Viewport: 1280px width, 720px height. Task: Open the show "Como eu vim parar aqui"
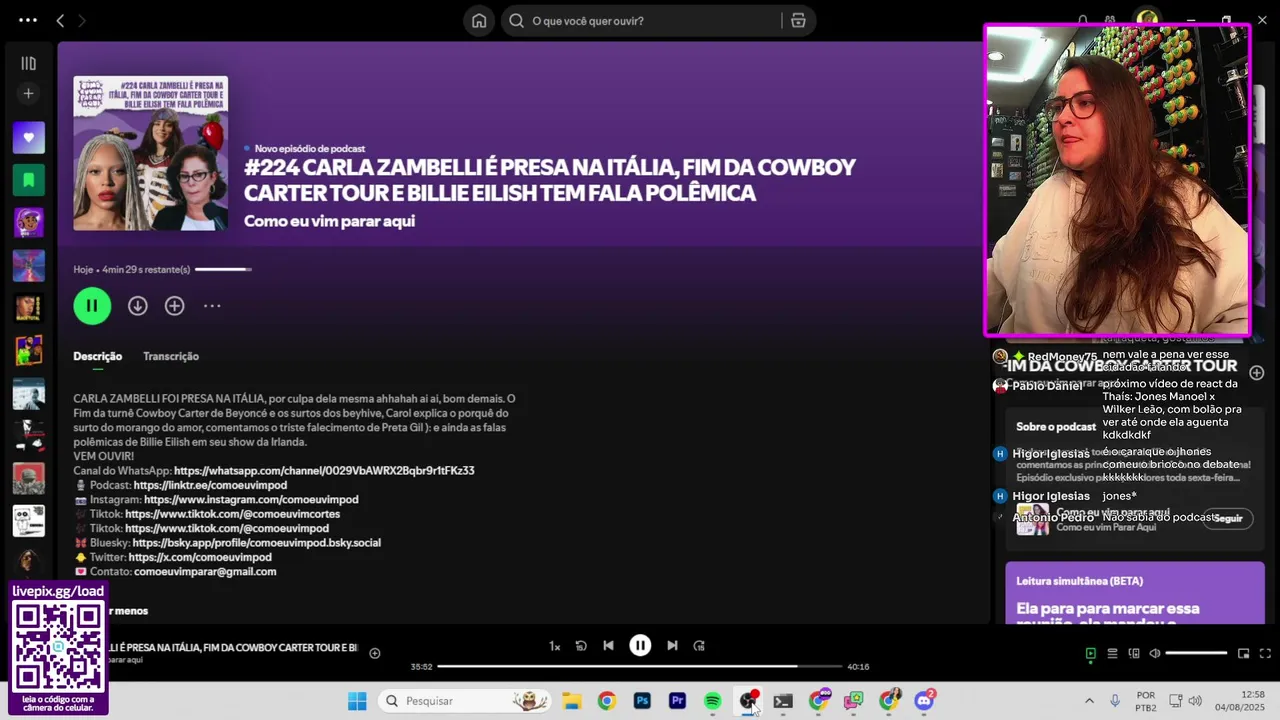(x=329, y=221)
